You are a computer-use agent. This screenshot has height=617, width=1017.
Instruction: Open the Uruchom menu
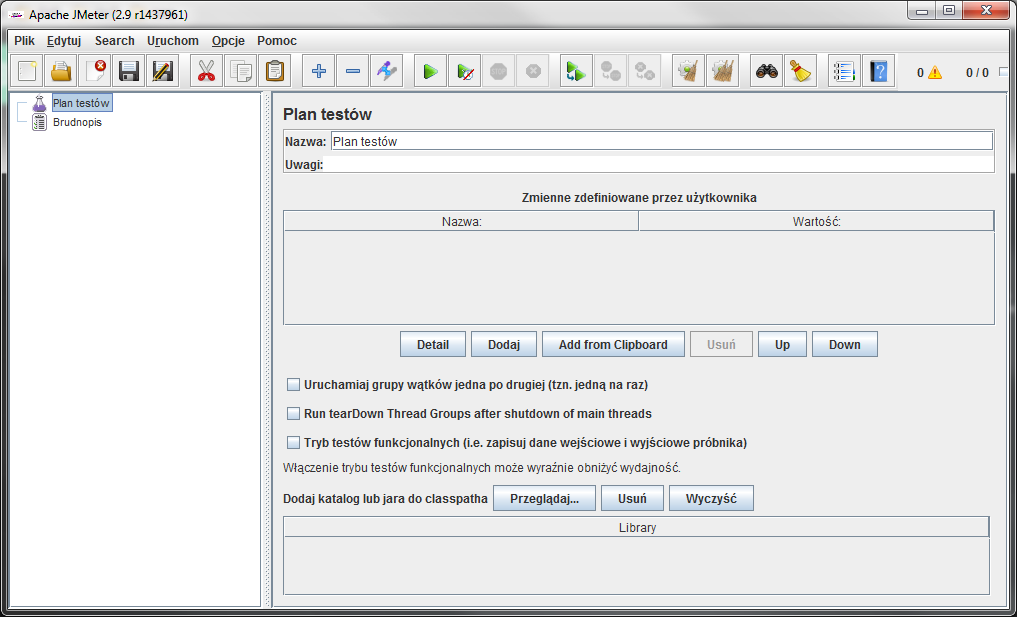click(173, 41)
